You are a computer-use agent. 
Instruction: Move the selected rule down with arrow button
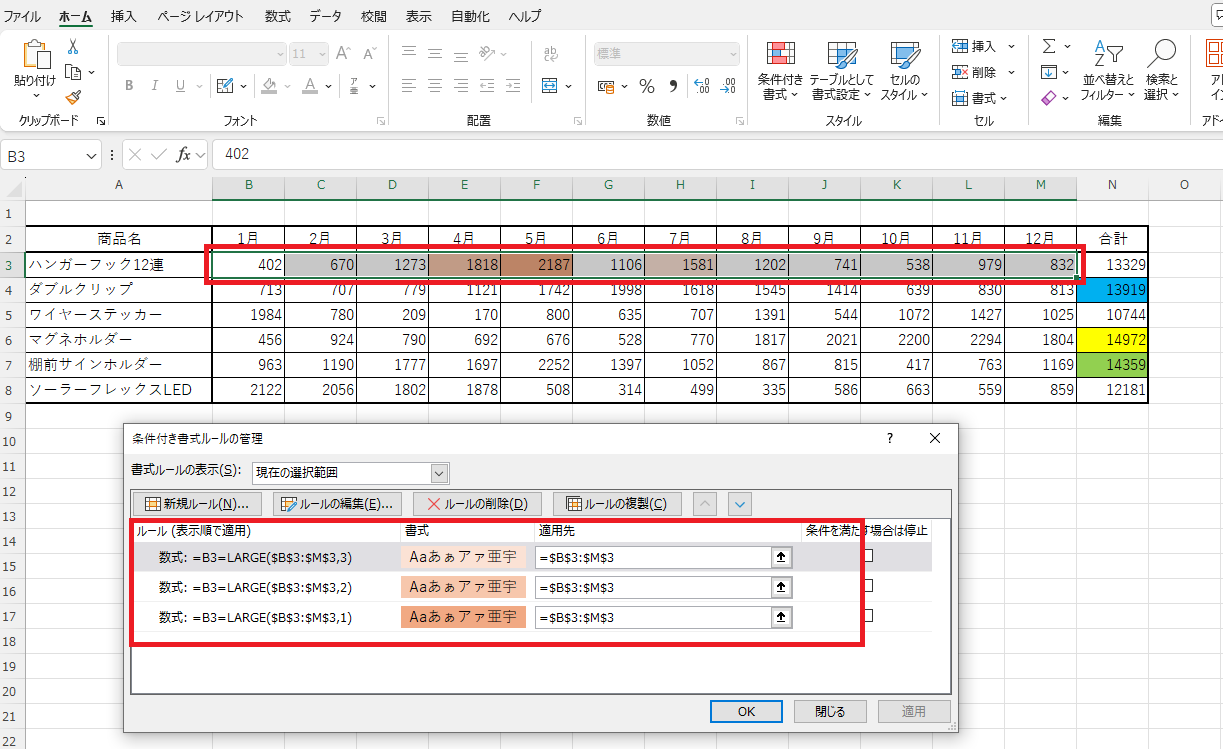tap(740, 504)
